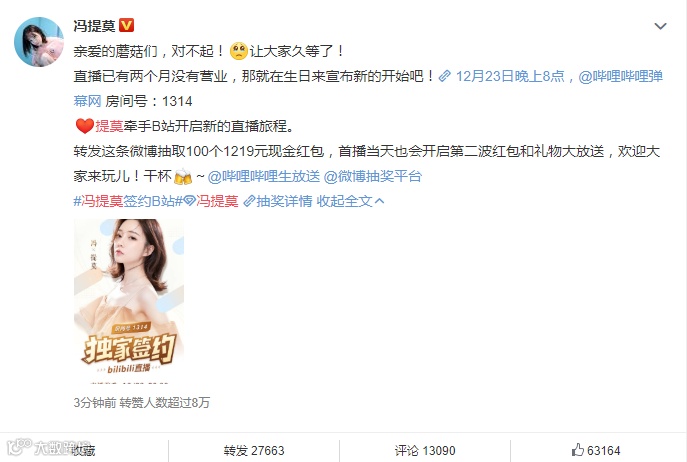Open hashtag #冯提莫签约B站#

coord(128,201)
